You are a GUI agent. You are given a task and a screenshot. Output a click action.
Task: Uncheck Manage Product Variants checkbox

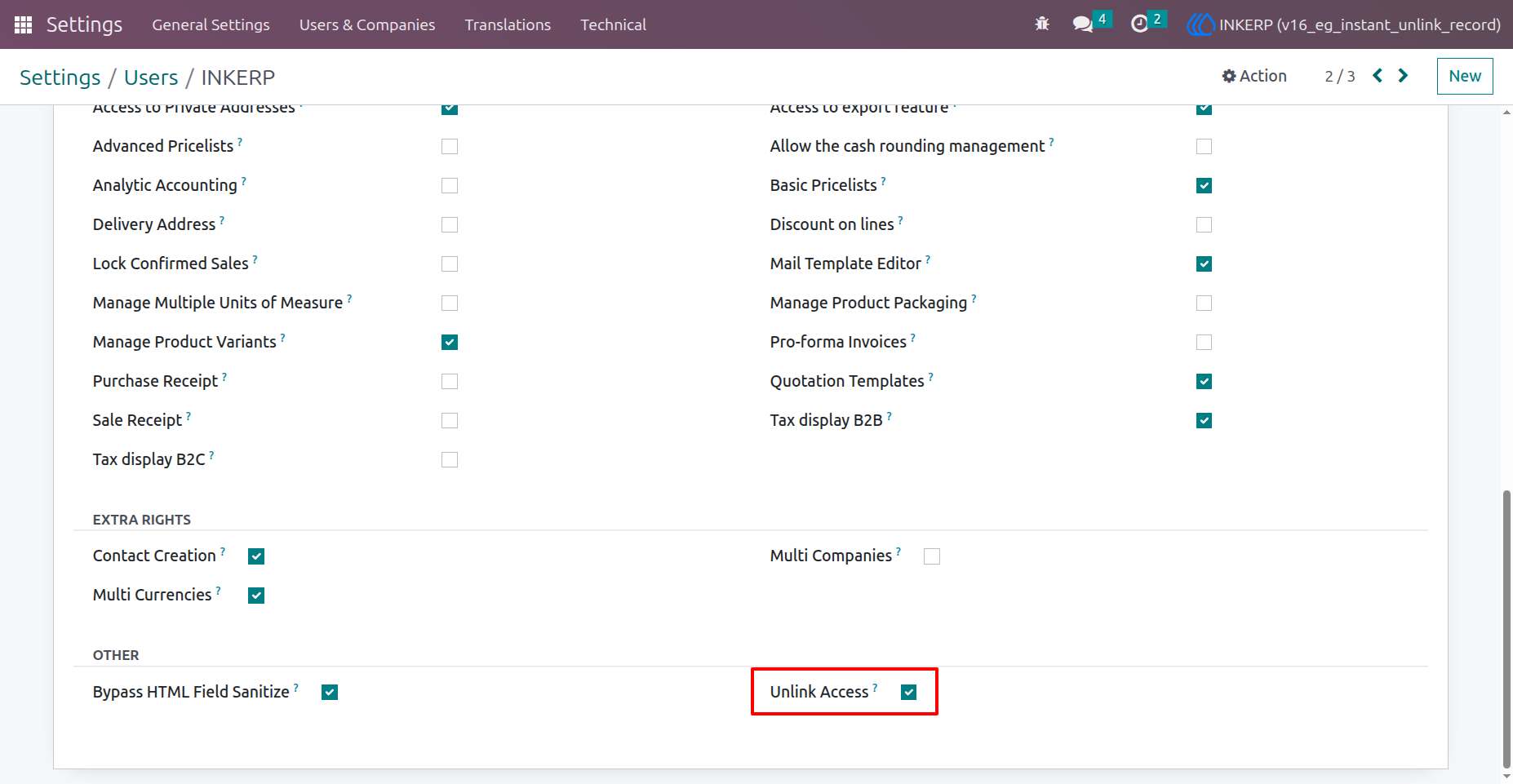pyautogui.click(x=450, y=343)
